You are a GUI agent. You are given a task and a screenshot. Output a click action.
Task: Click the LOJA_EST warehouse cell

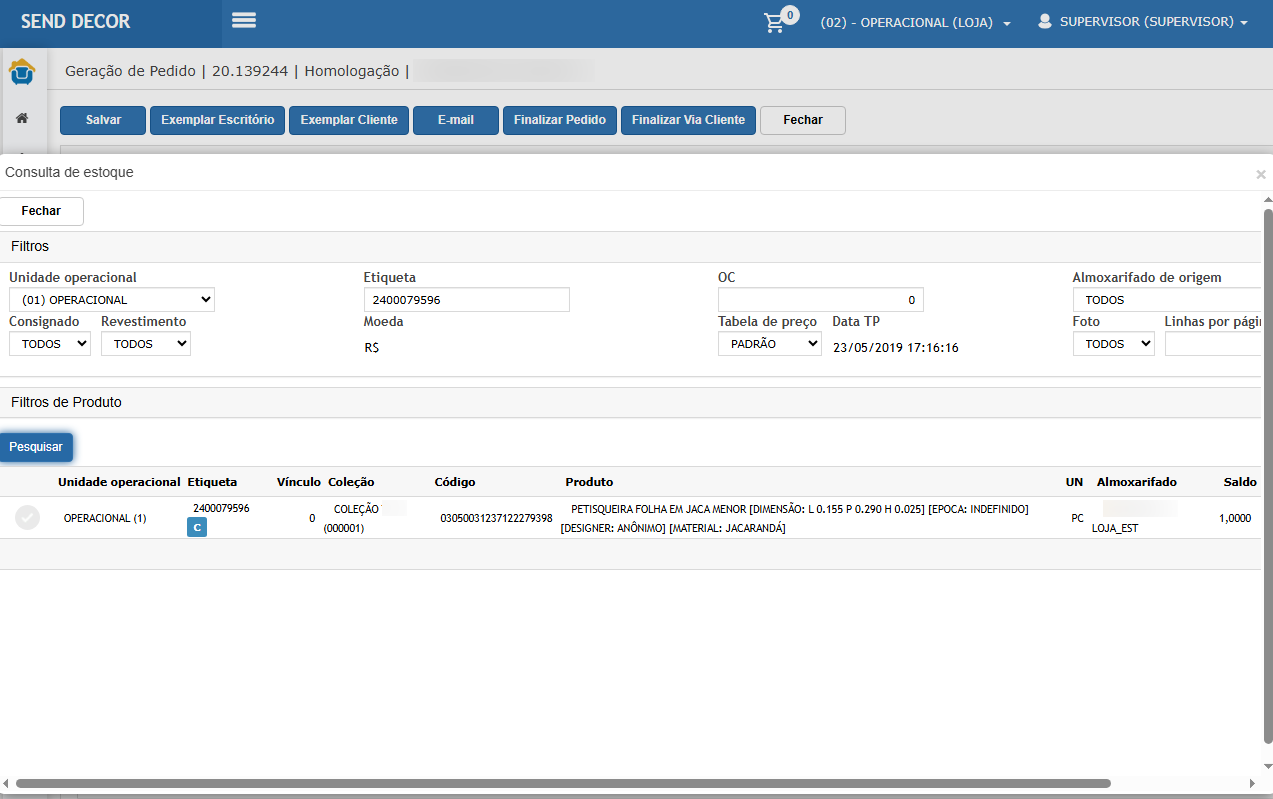(1115, 528)
